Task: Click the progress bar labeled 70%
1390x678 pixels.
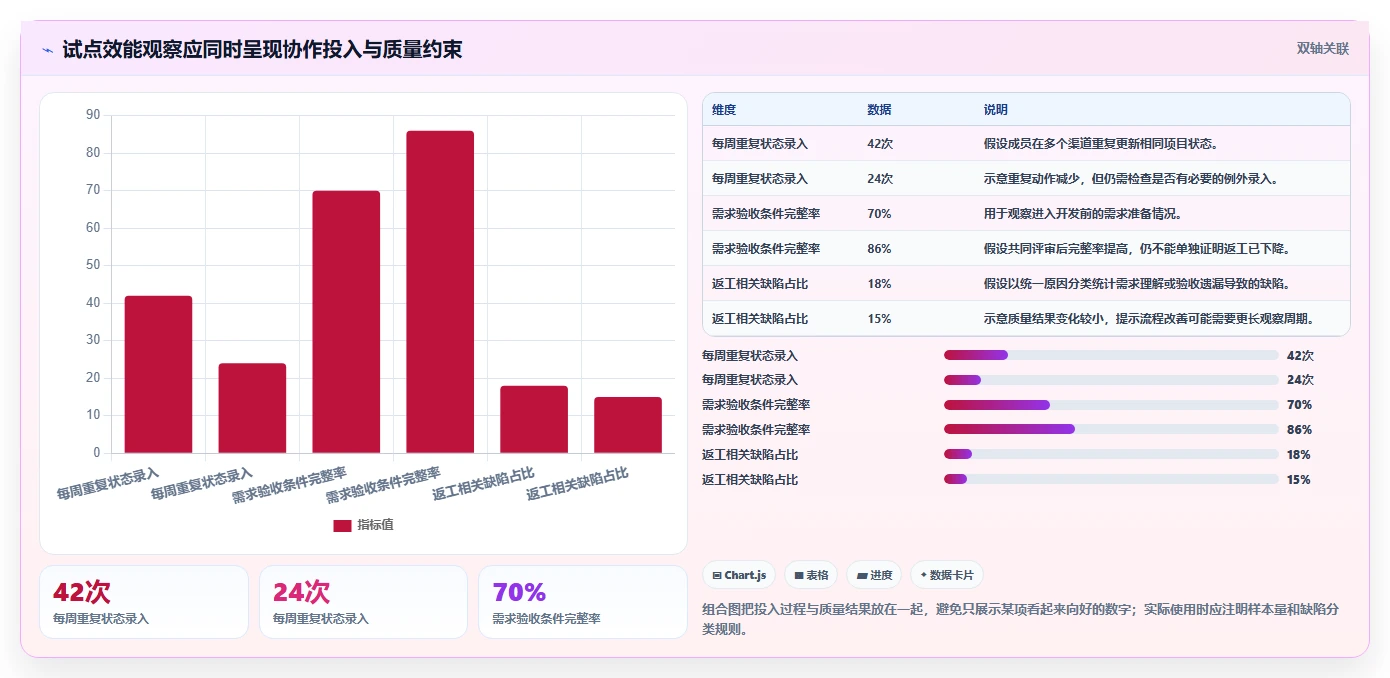Action: (1111, 405)
